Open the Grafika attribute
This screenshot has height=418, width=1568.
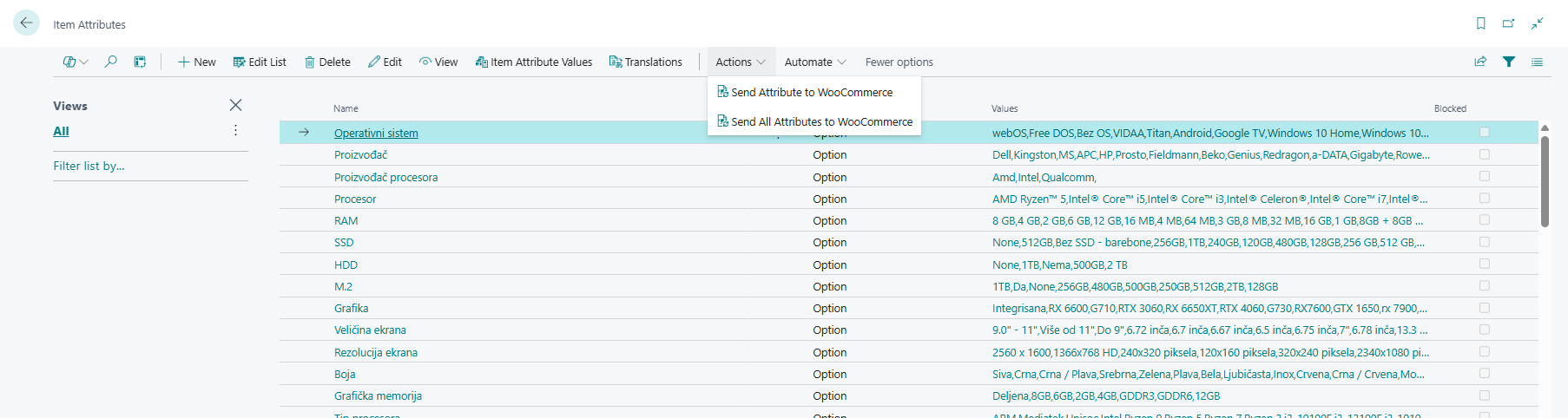pyautogui.click(x=351, y=308)
